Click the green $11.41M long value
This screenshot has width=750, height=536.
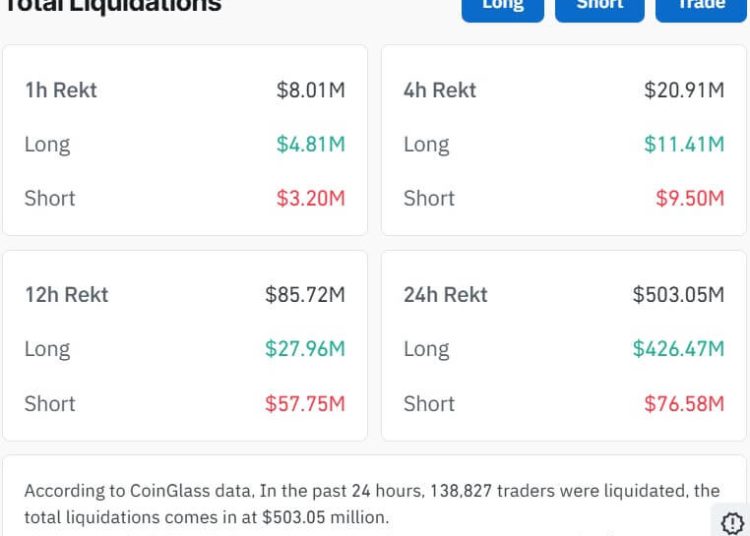(x=684, y=144)
